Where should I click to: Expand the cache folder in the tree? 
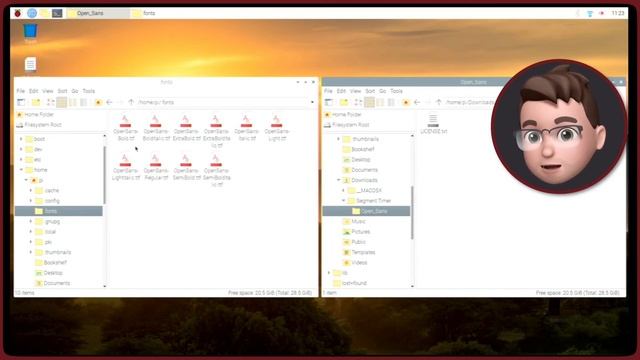[31, 191]
